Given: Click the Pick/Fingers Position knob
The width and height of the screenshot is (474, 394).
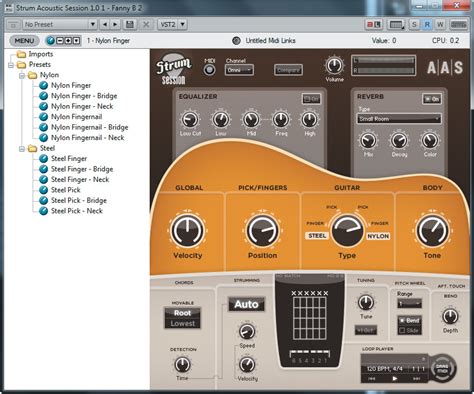Looking at the screenshot, I should coord(262,230).
